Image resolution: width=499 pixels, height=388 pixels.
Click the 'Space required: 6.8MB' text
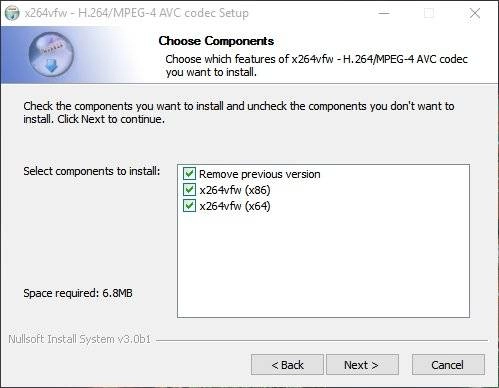pyautogui.click(x=78, y=293)
